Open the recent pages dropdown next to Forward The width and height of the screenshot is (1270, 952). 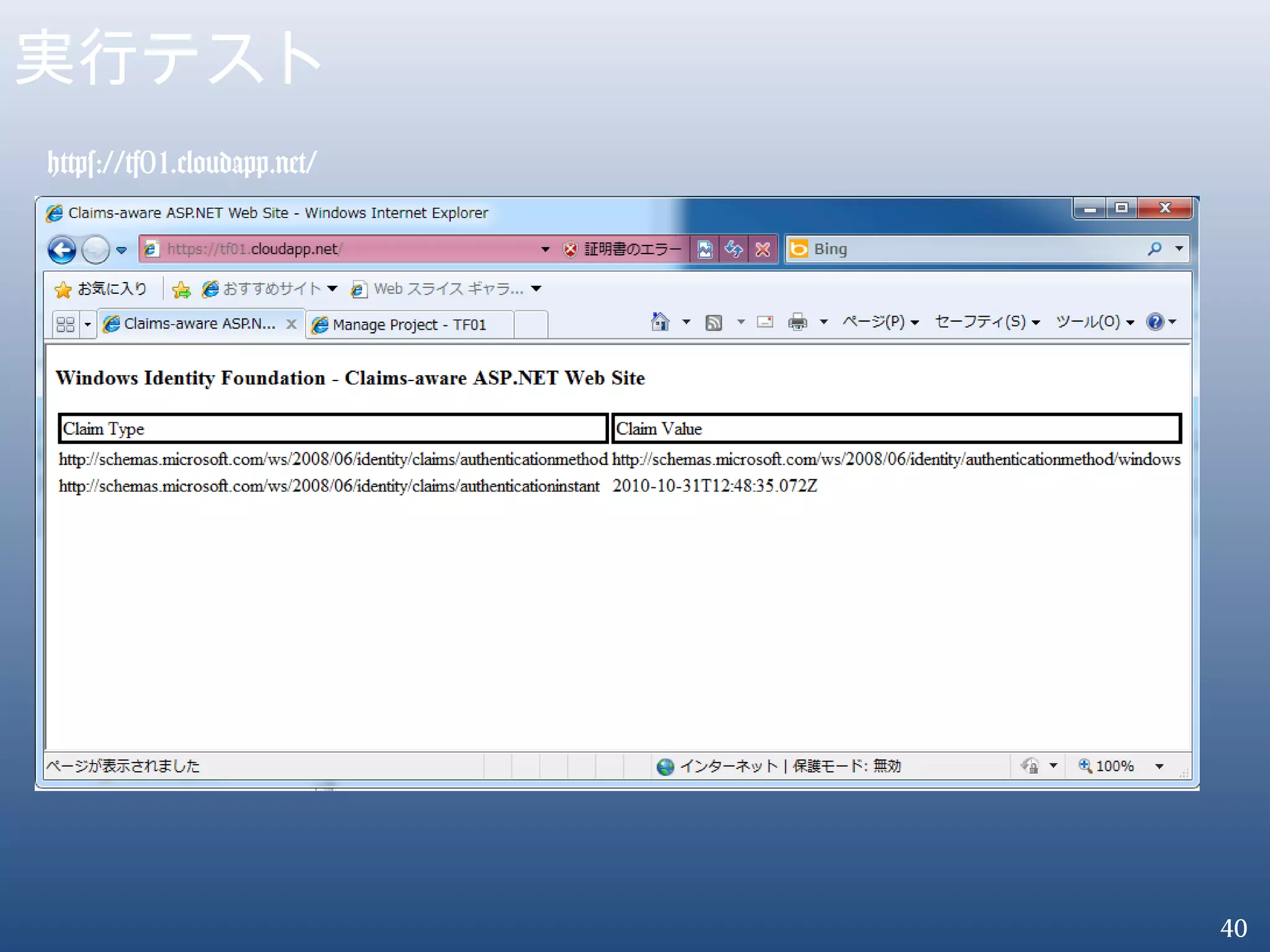122,250
